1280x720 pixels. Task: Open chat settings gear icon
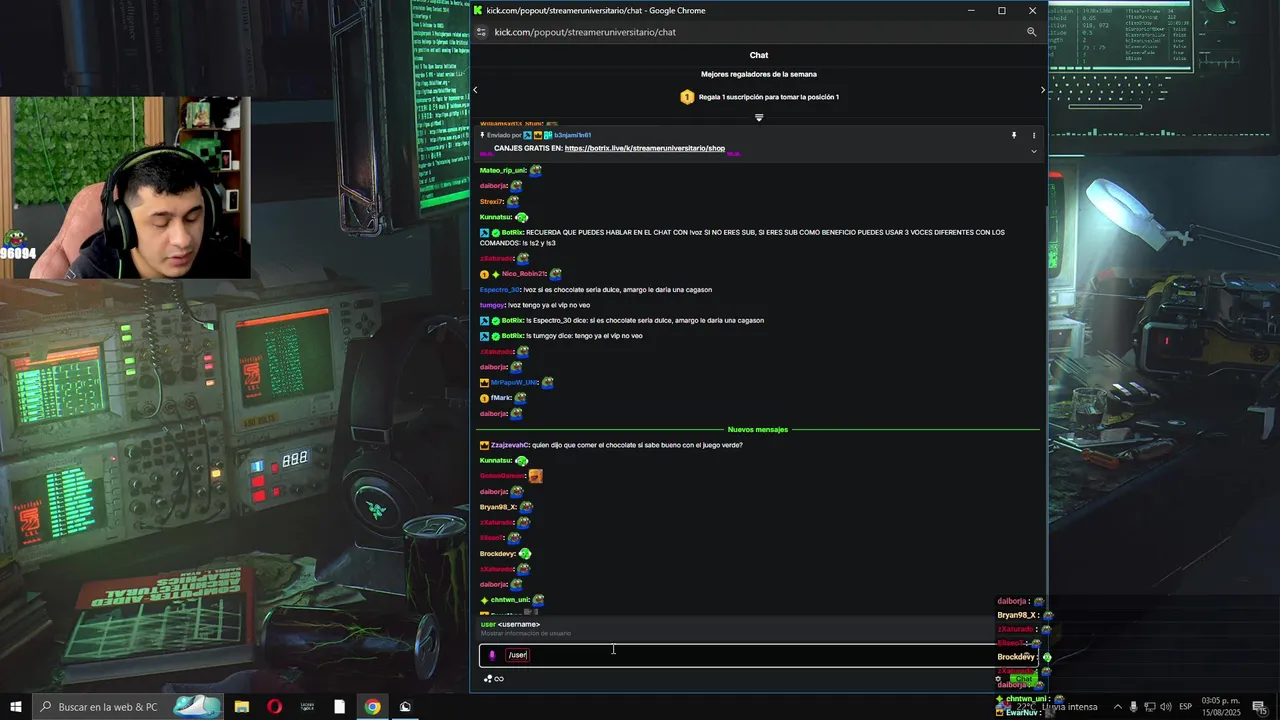998,679
